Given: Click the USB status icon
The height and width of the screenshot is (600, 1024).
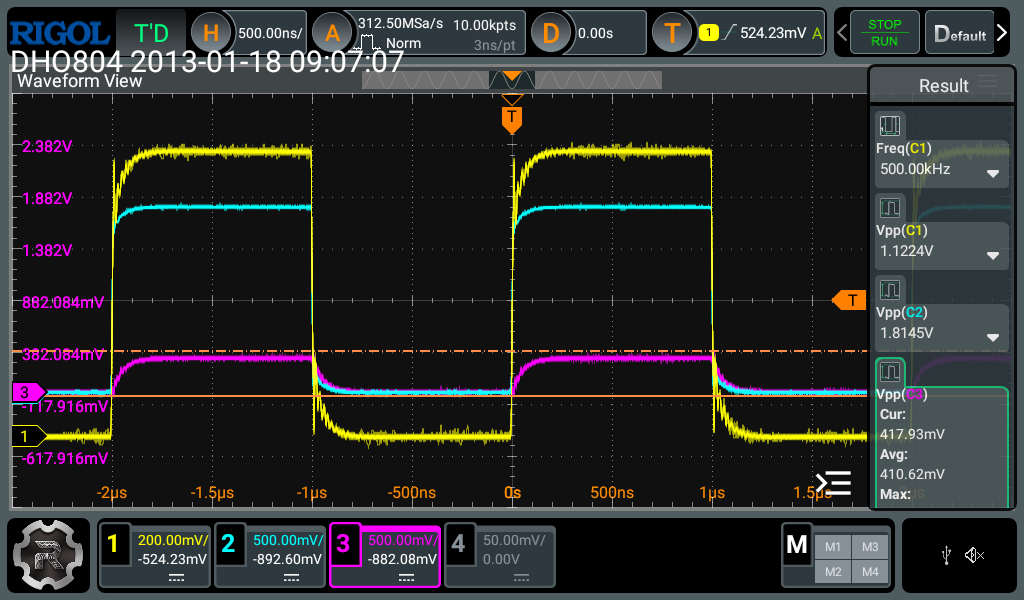Looking at the screenshot, I should 946,555.
